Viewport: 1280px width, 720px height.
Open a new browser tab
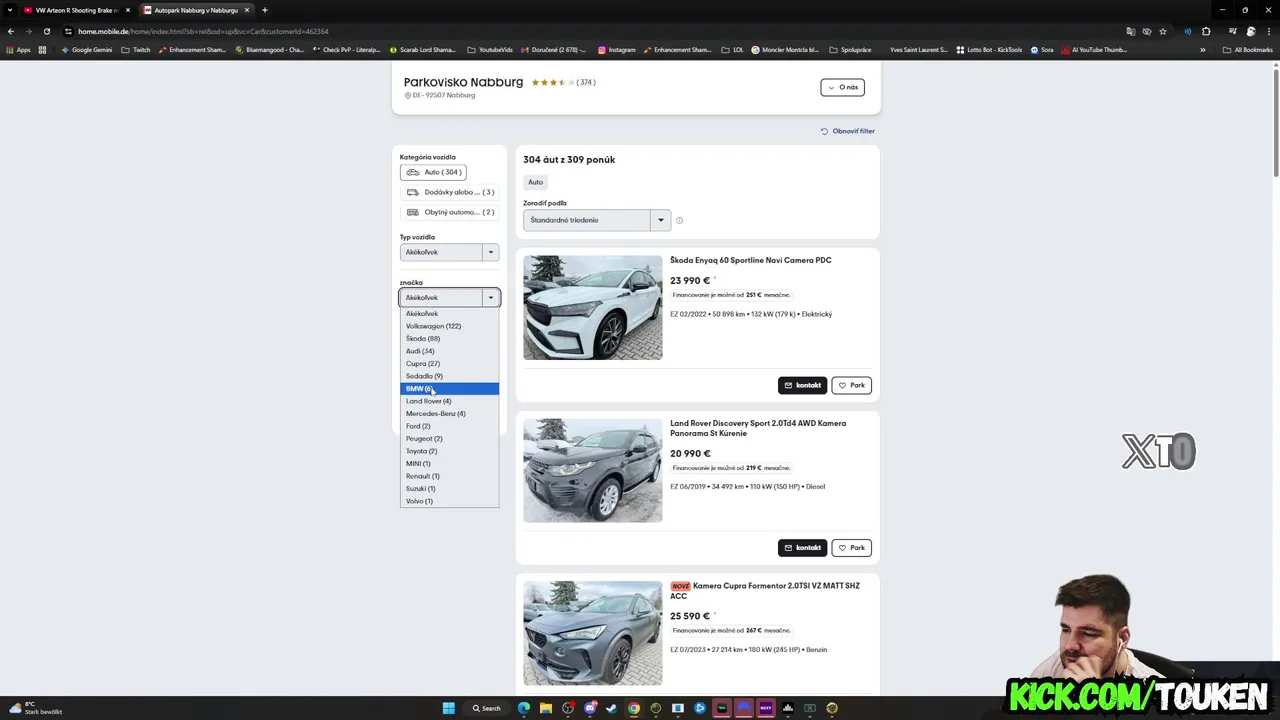(x=265, y=10)
